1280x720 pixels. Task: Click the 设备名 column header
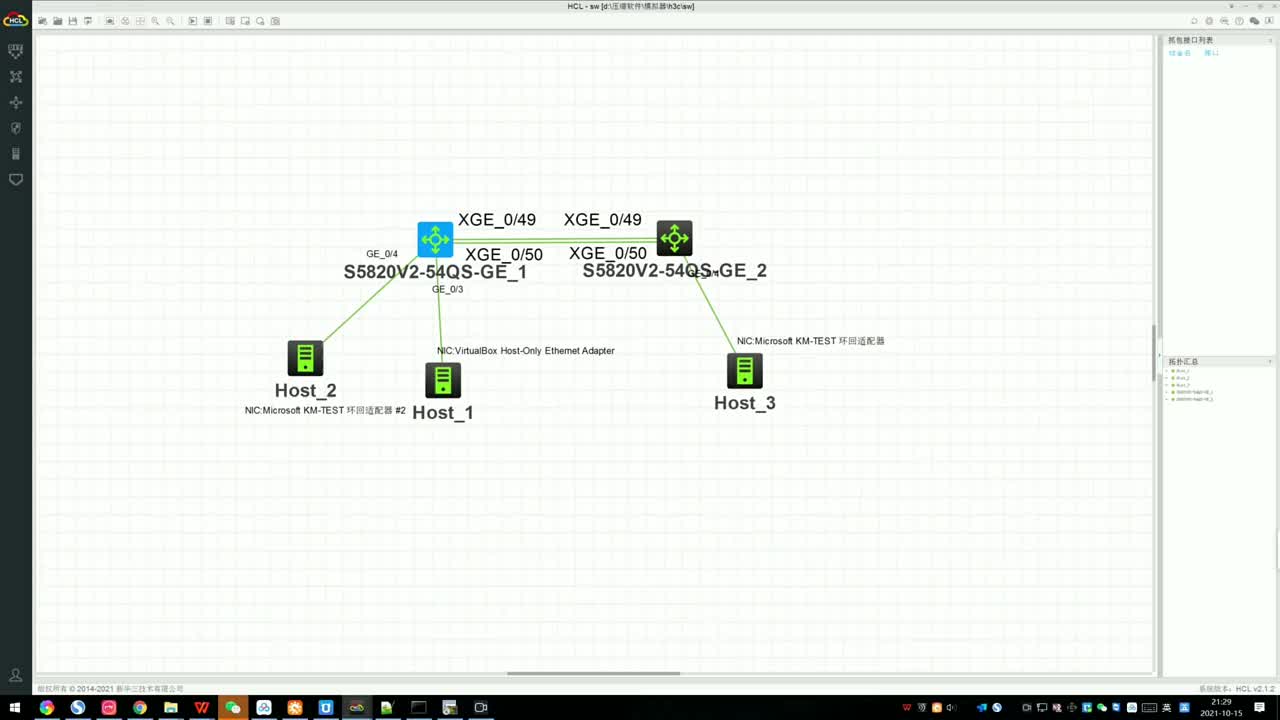(x=1180, y=53)
